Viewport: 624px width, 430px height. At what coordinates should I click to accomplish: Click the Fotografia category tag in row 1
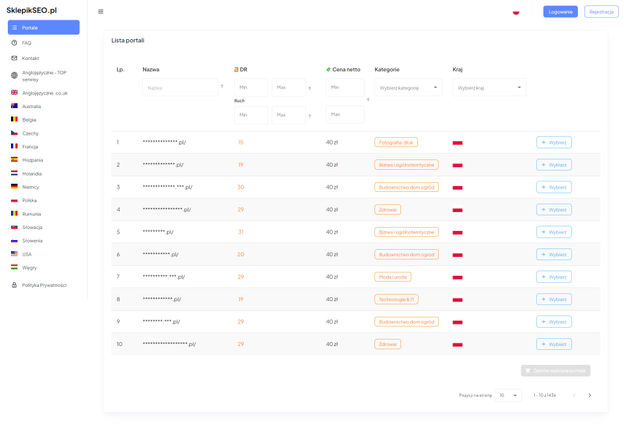[x=396, y=142]
